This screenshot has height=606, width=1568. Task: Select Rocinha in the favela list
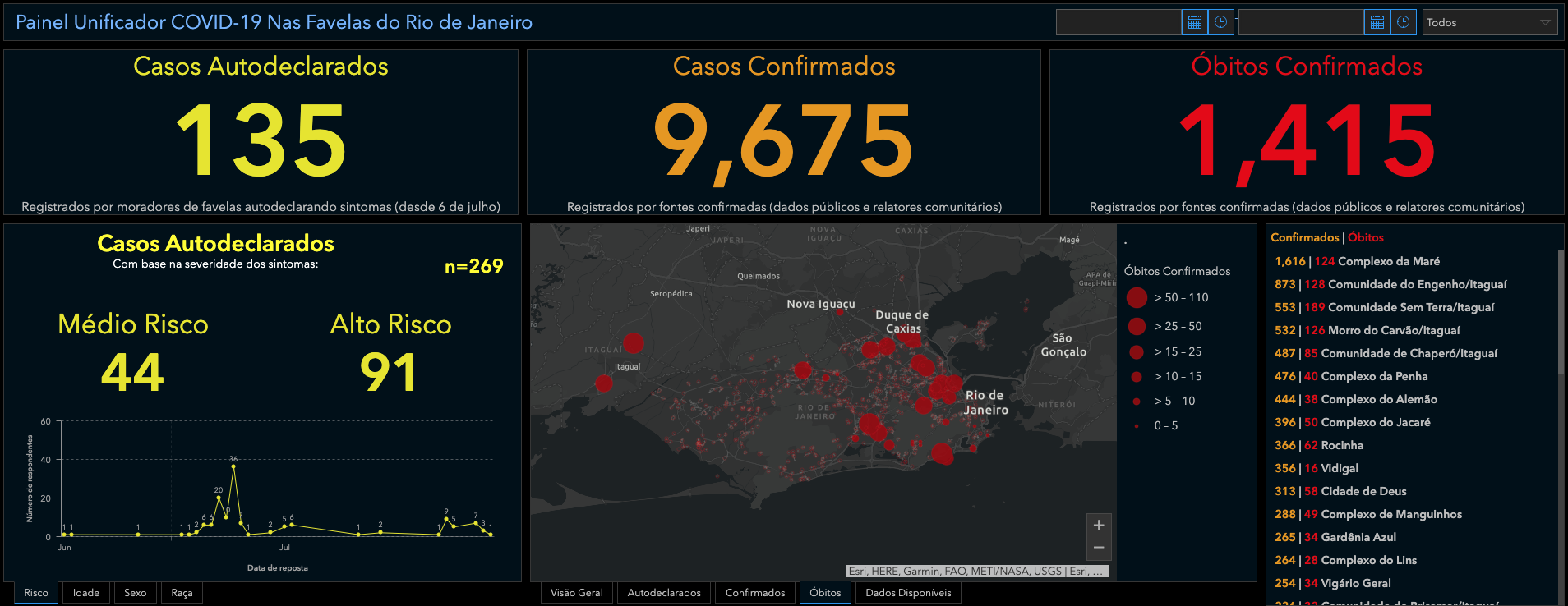[x=1342, y=445]
